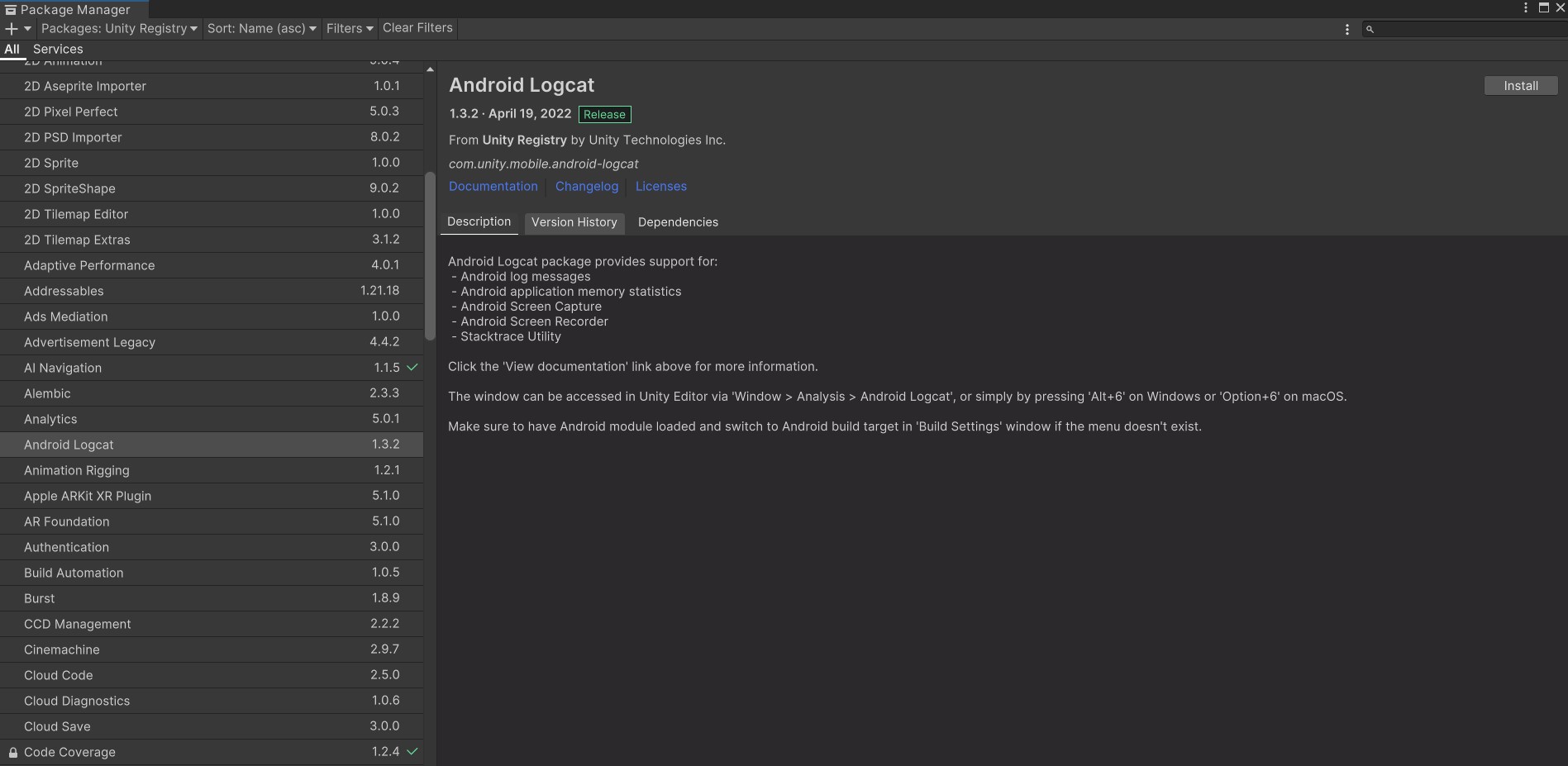Switch to the All tab
Viewport: 1568px width, 766px height.
(x=12, y=50)
